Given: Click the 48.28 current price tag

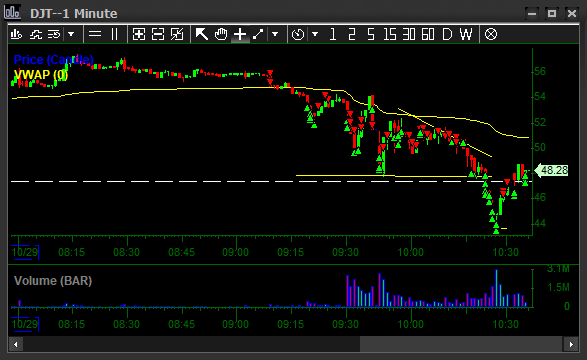Looking at the screenshot, I should 551,170.
